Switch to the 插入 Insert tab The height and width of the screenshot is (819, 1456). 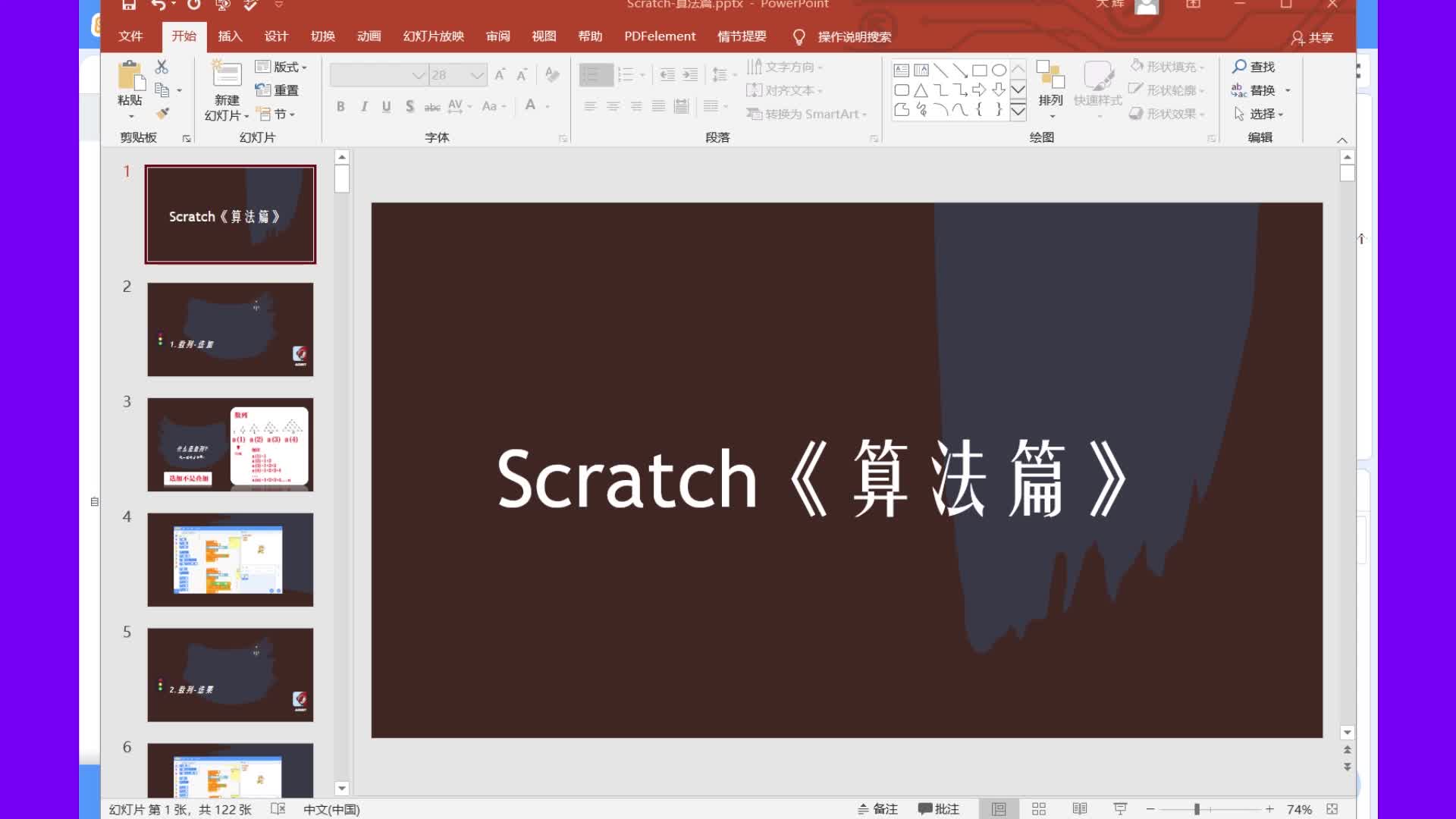point(230,36)
